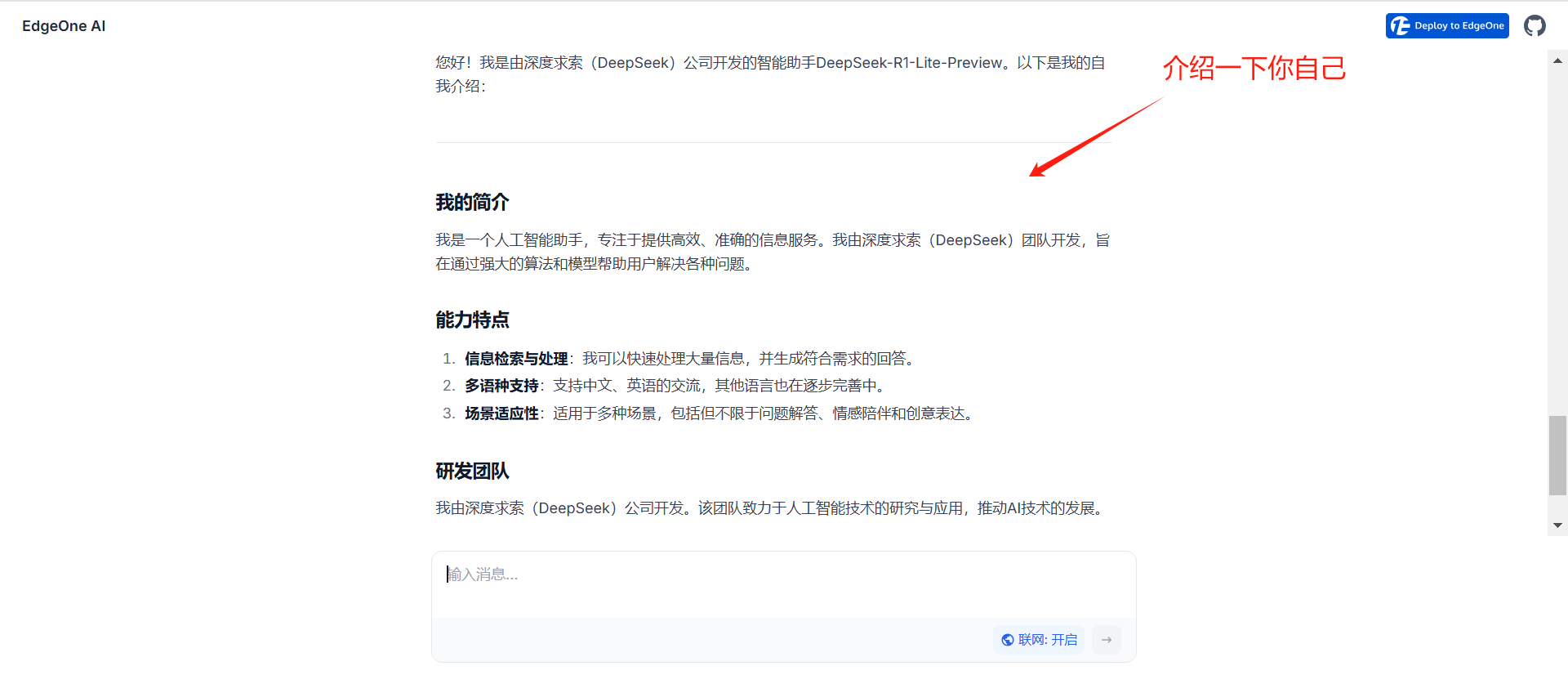Open the GitHub repository icon
This screenshot has width=1568, height=675.
pyautogui.click(x=1535, y=26)
